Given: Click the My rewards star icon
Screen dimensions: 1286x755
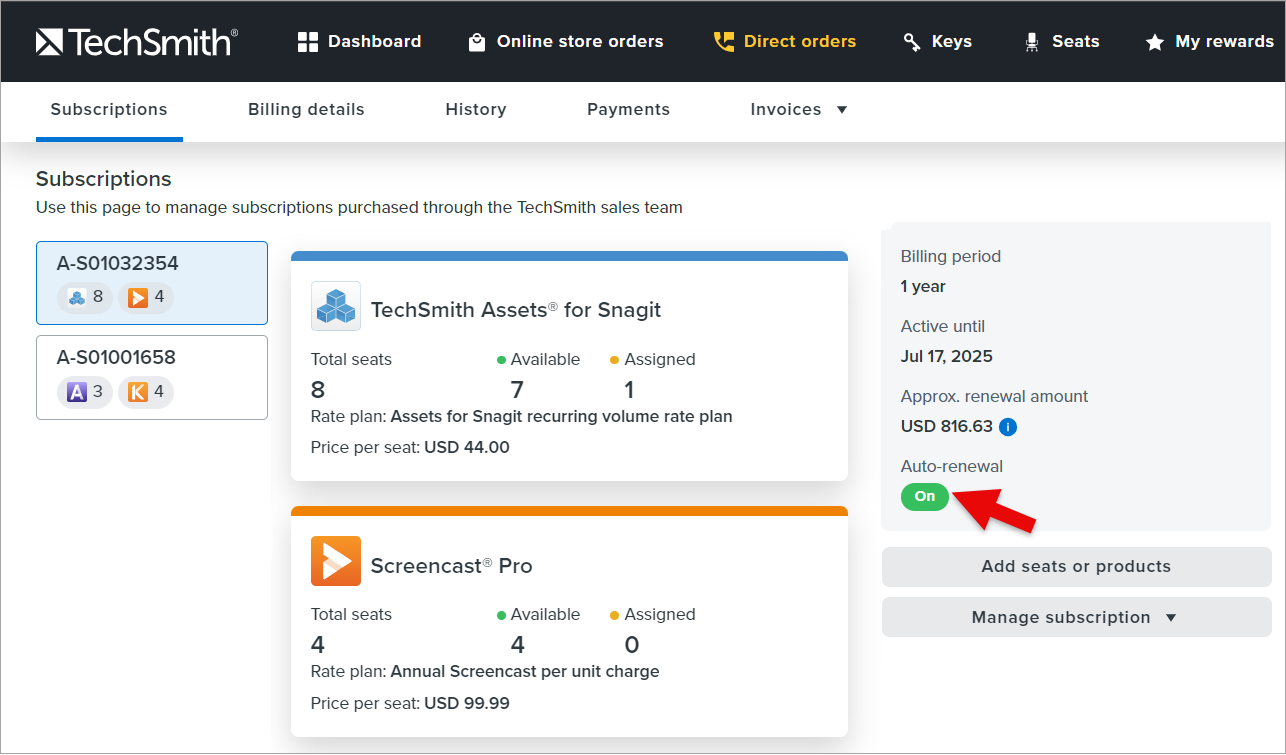Looking at the screenshot, I should click(x=1155, y=42).
